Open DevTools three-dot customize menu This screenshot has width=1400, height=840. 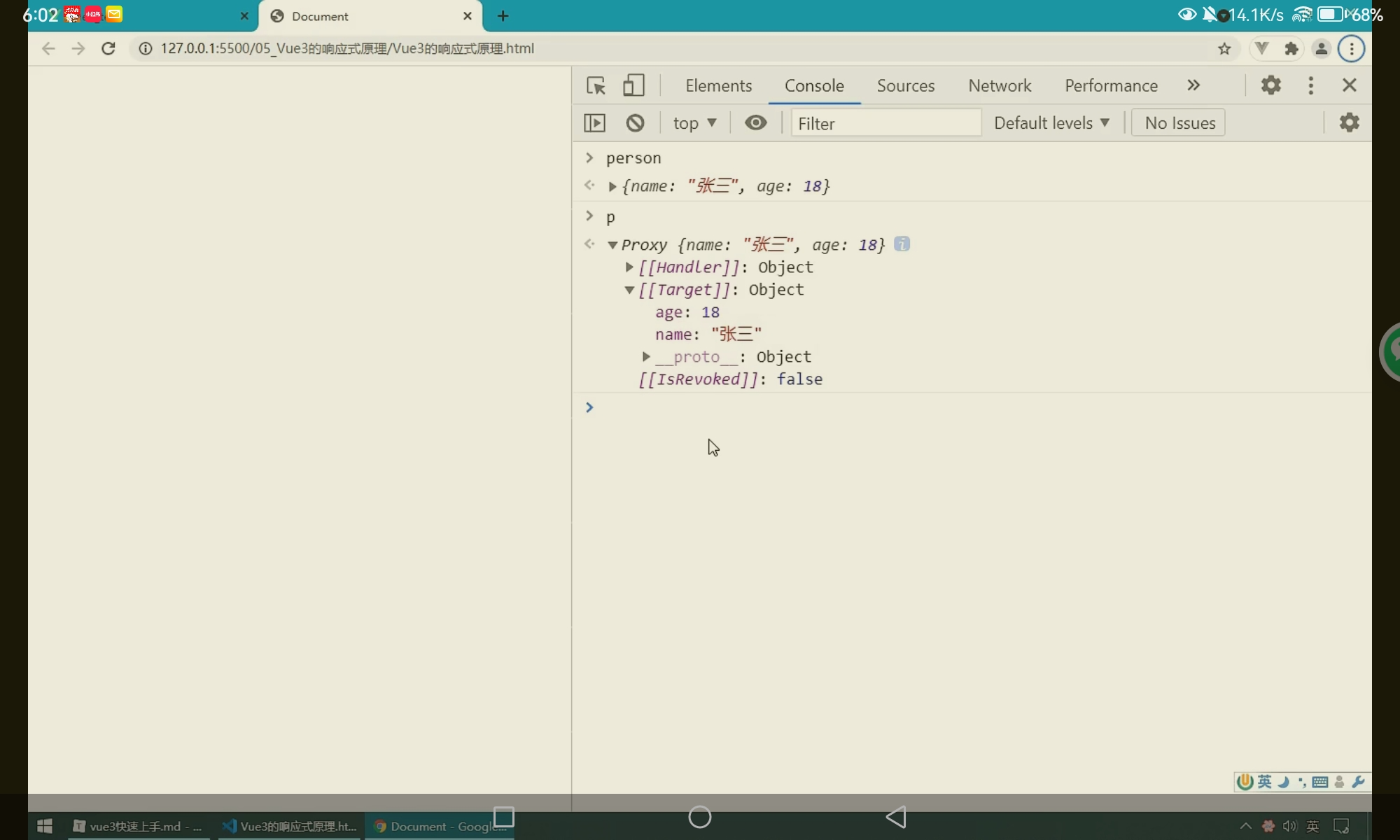pos(1310,85)
